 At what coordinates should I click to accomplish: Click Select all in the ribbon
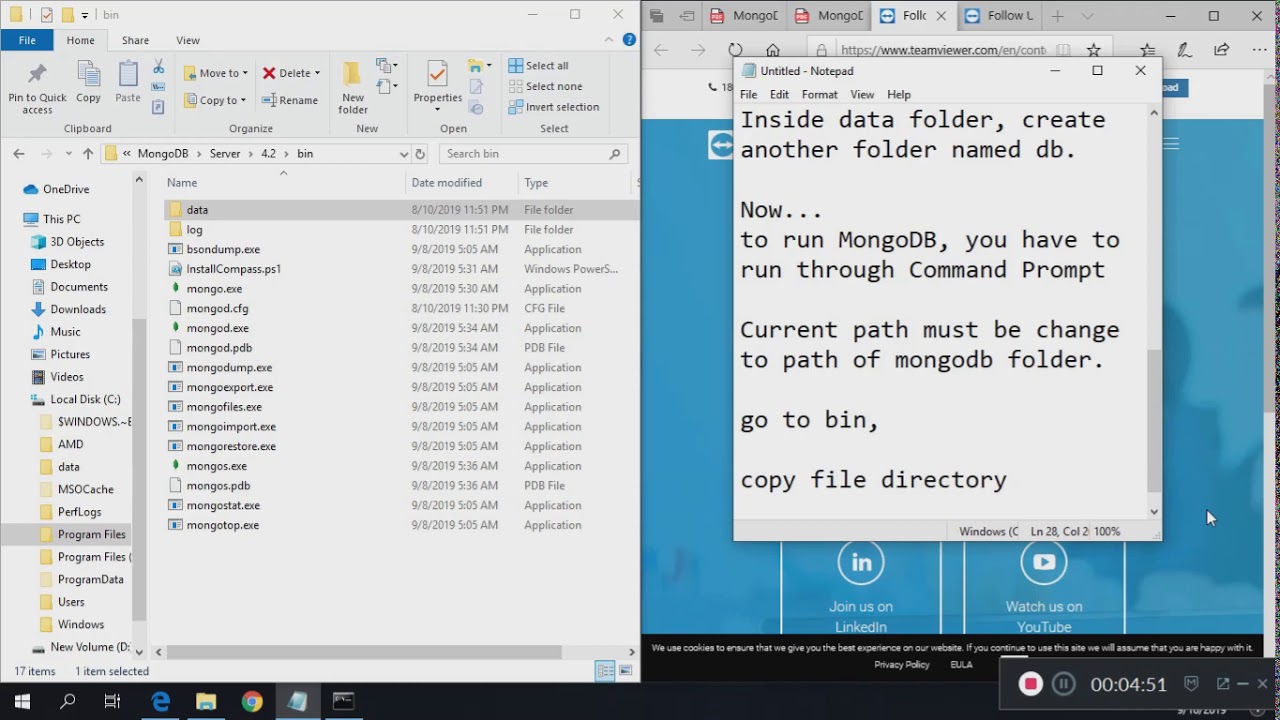[x=538, y=65]
